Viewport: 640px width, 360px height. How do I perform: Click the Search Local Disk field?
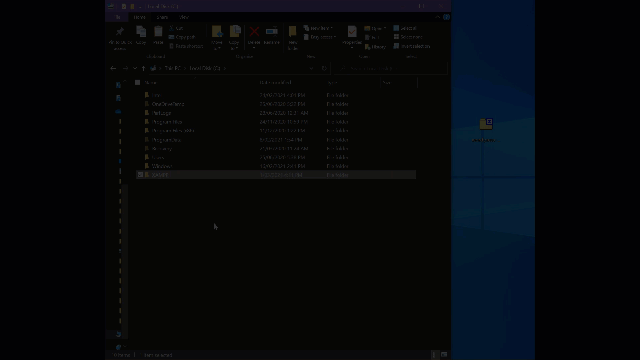pyautogui.click(x=391, y=68)
